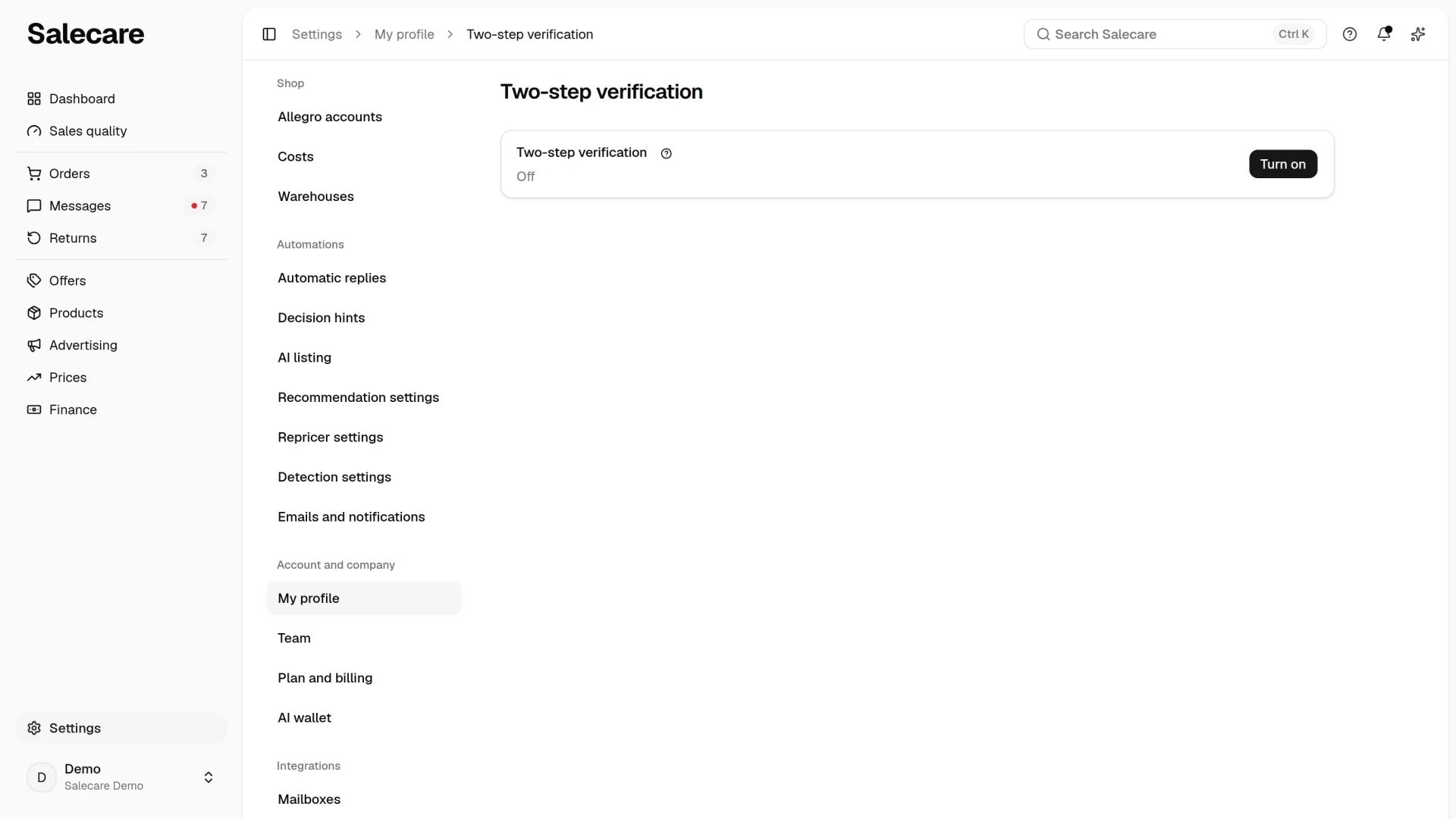Open the help circle icon in header
1456x819 pixels.
(1350, 34)
